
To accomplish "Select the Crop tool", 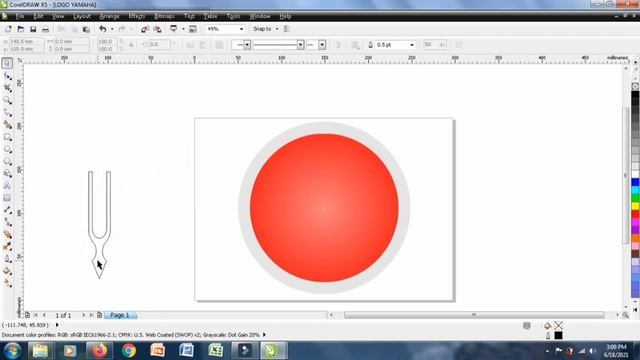I will click(7, 88).
